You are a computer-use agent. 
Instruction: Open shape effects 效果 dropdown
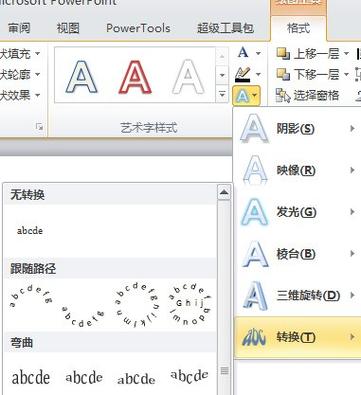tap(37, 95)
